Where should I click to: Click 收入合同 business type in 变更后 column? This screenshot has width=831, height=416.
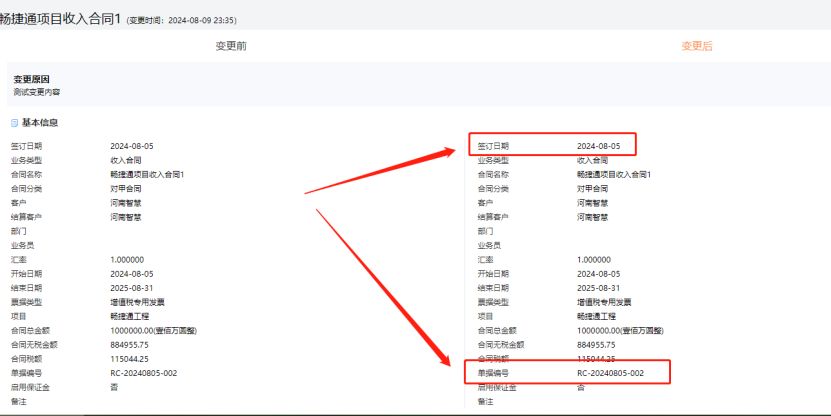coord(593,161)
